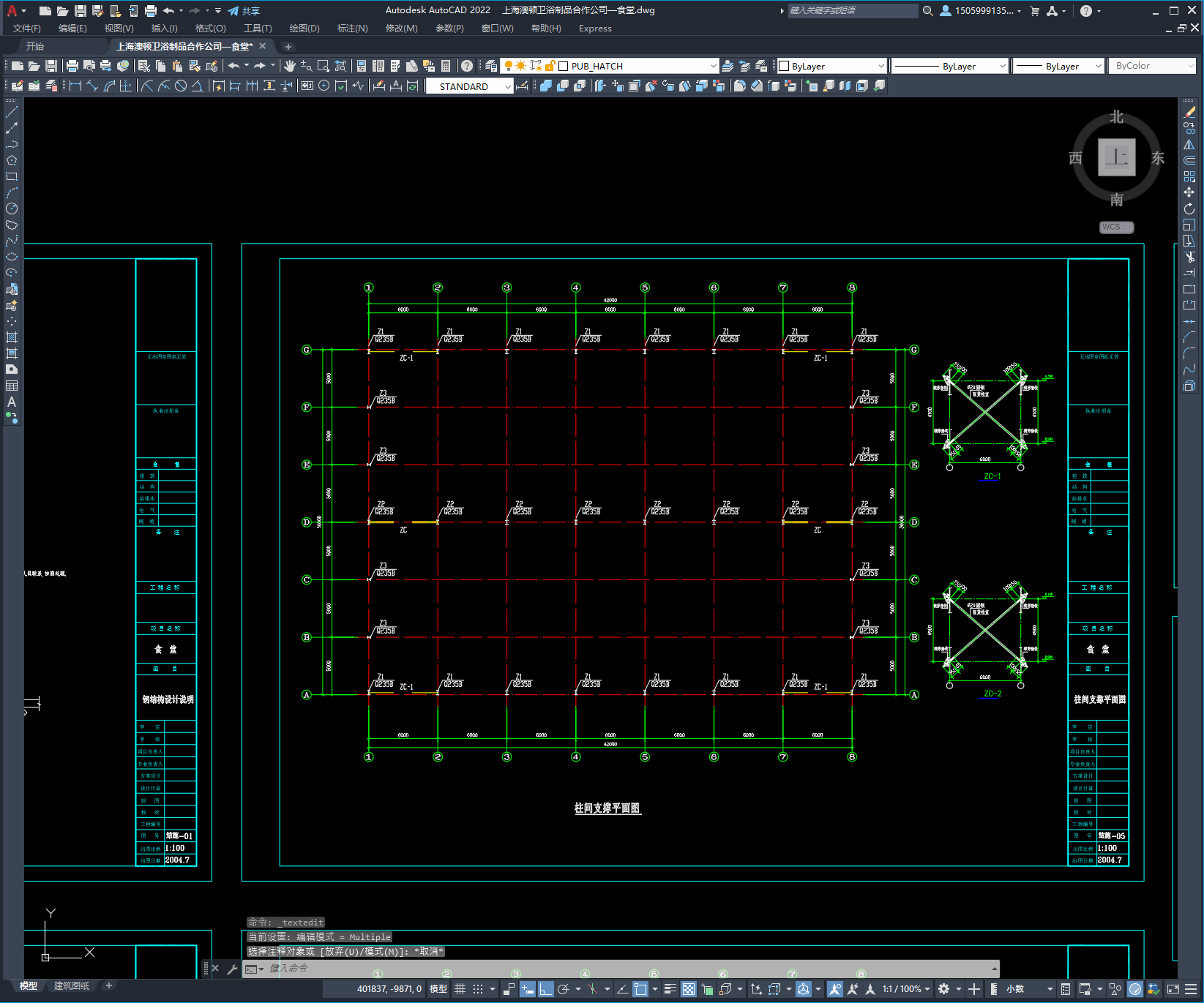Click the Erase modify tool
Screen dimensions: 1204x1003
pyautogui.click(x=1189, y=112)
